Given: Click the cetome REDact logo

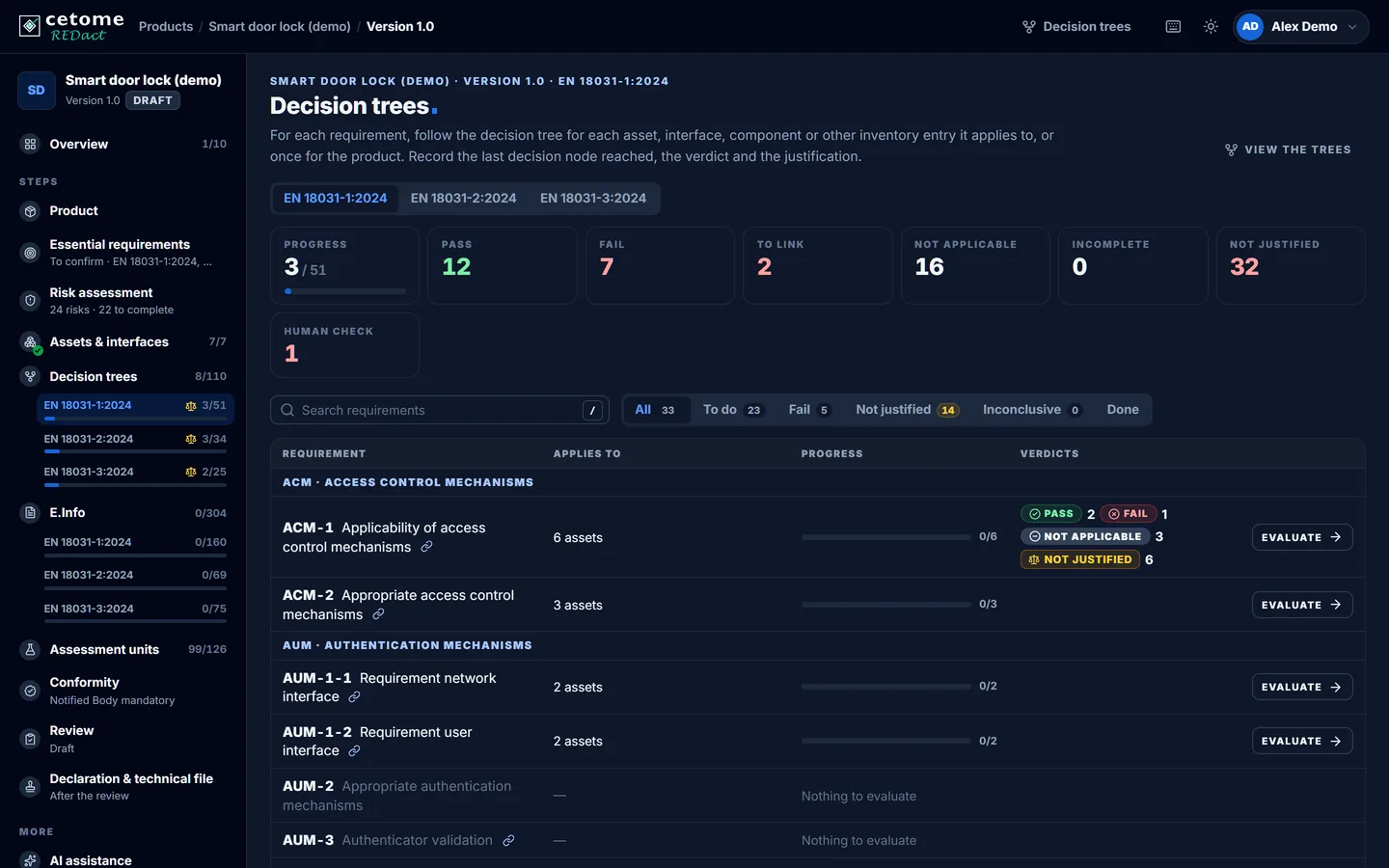Looking at the screenshot, I should point(71,26).
